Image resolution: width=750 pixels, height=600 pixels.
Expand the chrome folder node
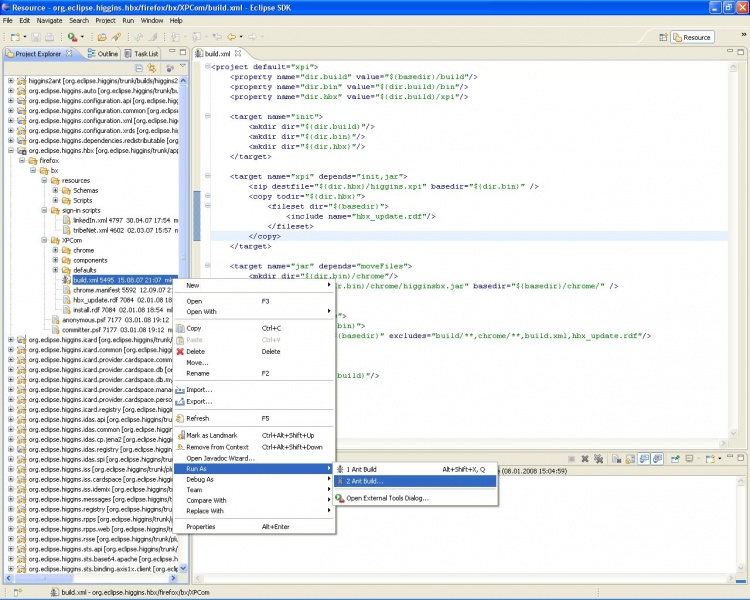coord(55,250)
